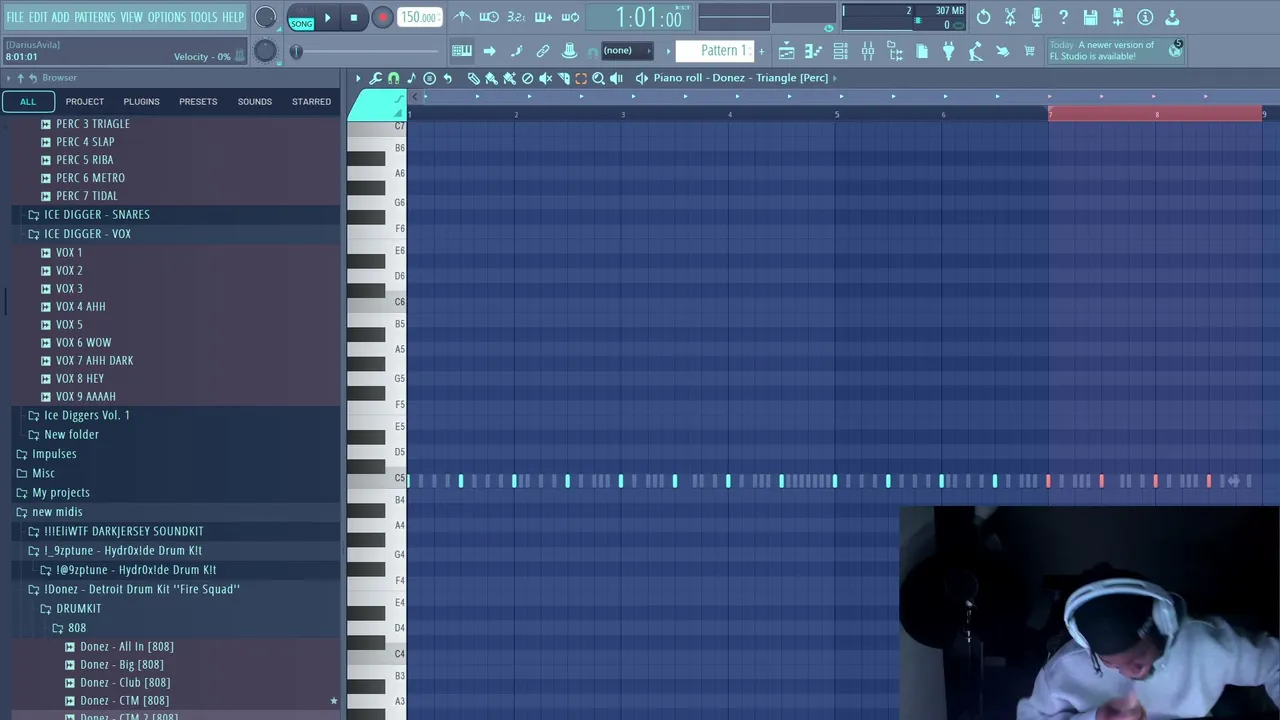Open the piano roll menu arrow
The image size is (1280, 720).
tap(358, 78)
